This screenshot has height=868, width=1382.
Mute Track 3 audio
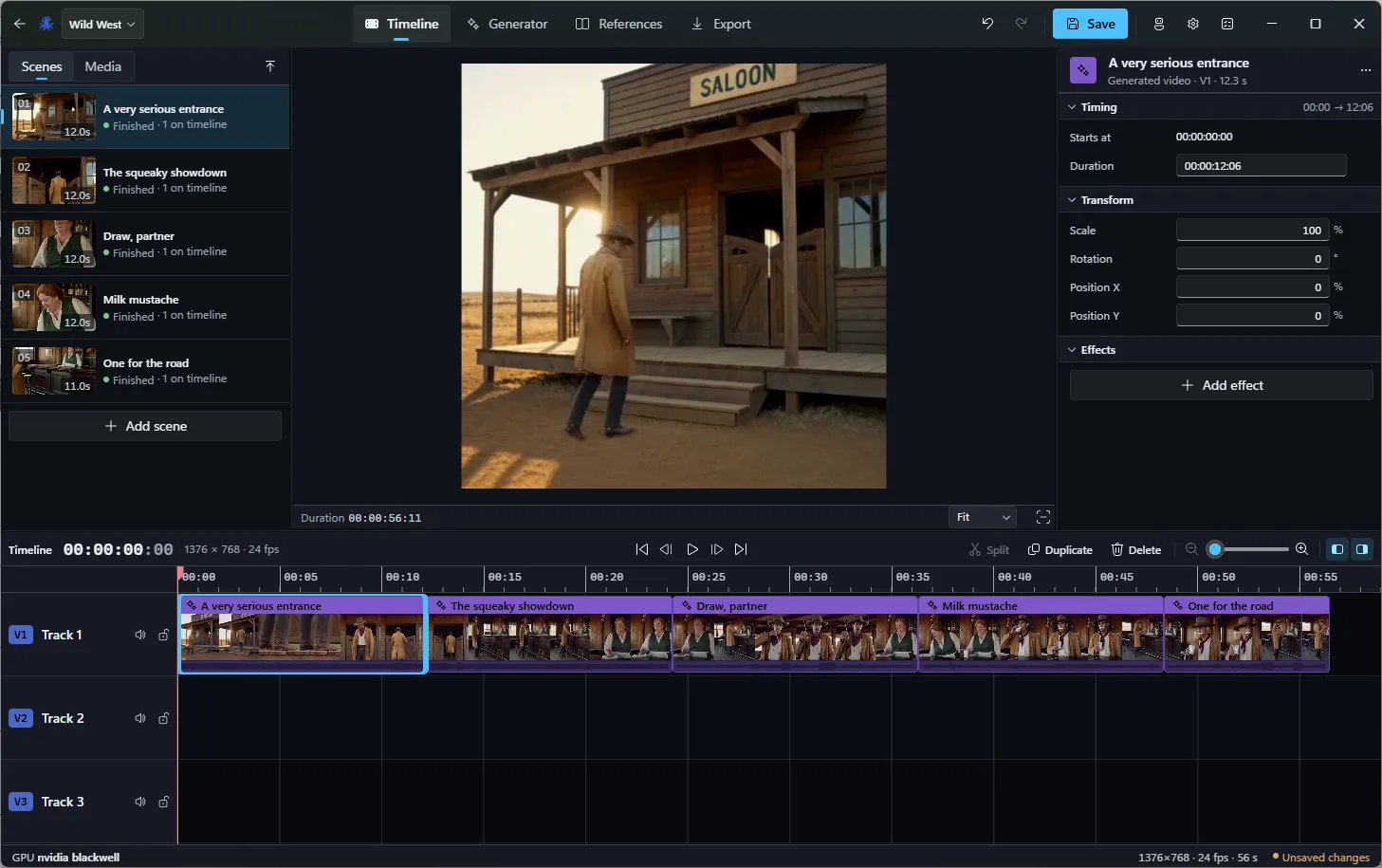pyautogui.click(x=140, y=802)
